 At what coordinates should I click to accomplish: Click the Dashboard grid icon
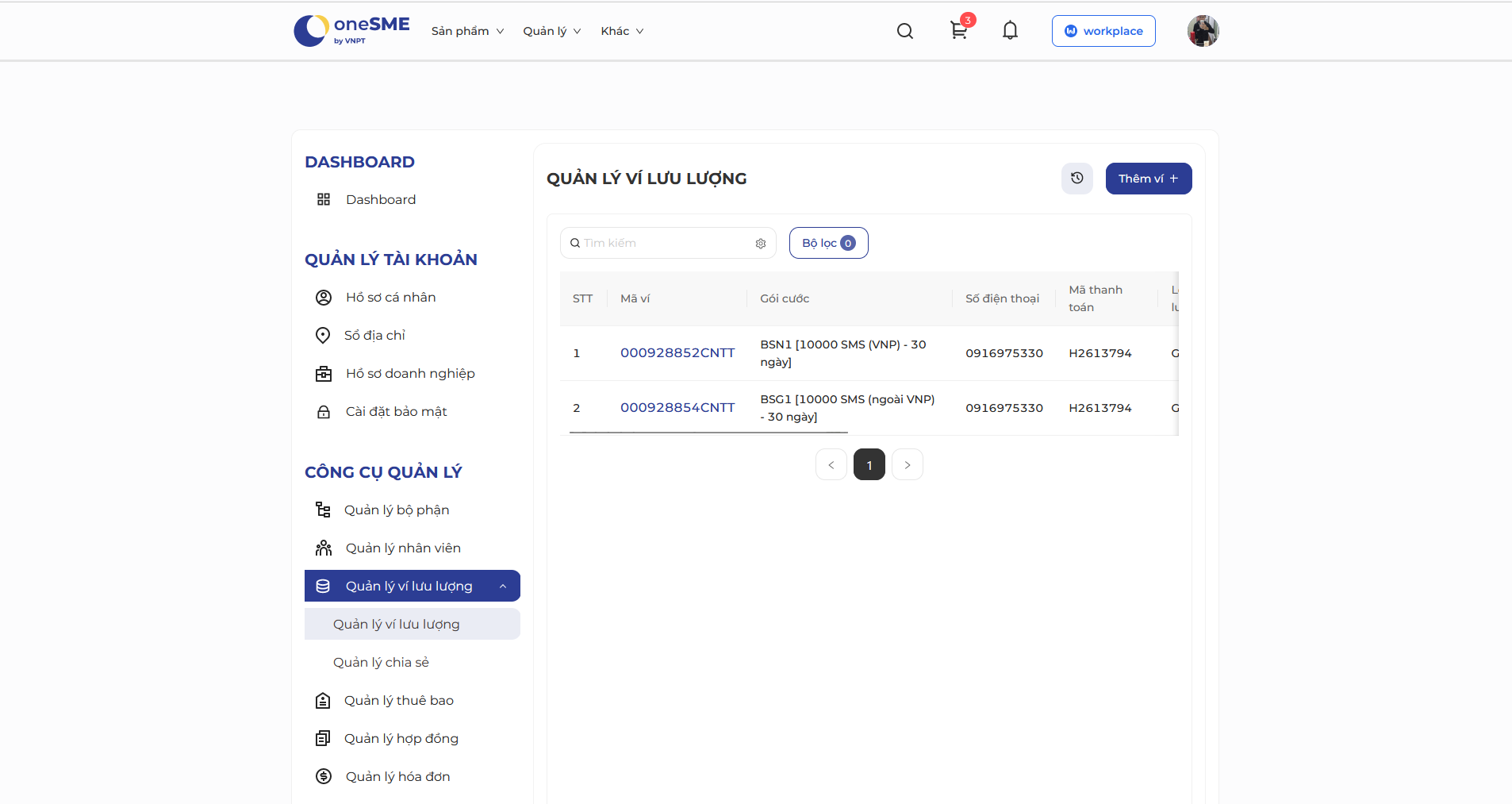click(x=324, y=199)
